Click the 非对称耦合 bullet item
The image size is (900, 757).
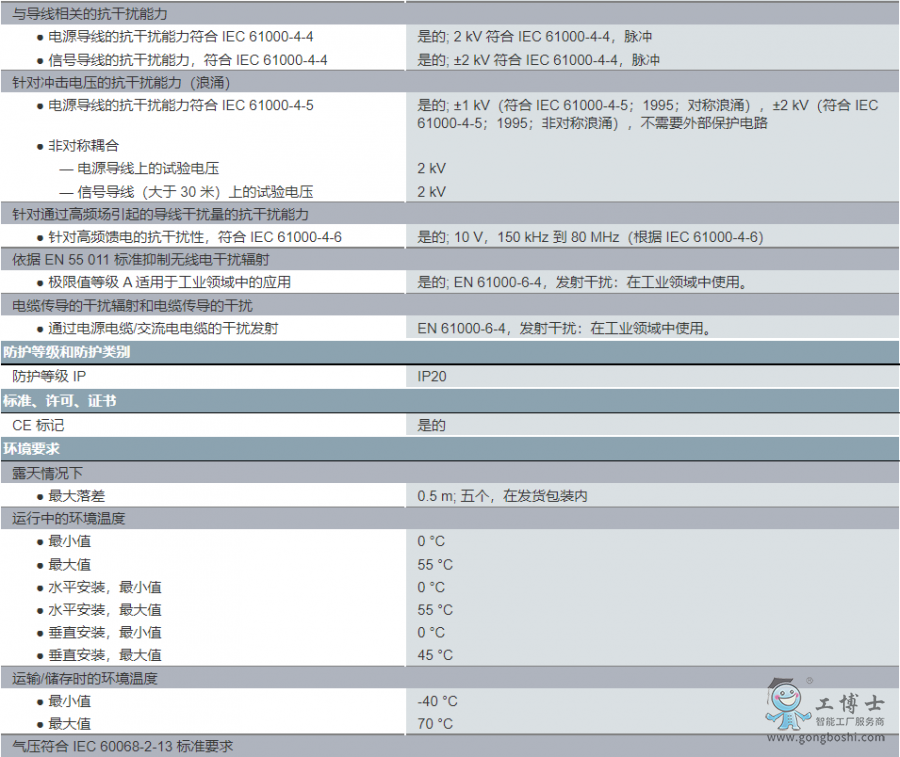(84, 145)
